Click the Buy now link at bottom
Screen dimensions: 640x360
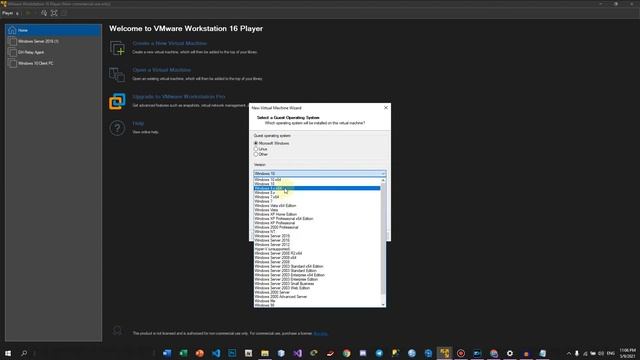[320, 333]
